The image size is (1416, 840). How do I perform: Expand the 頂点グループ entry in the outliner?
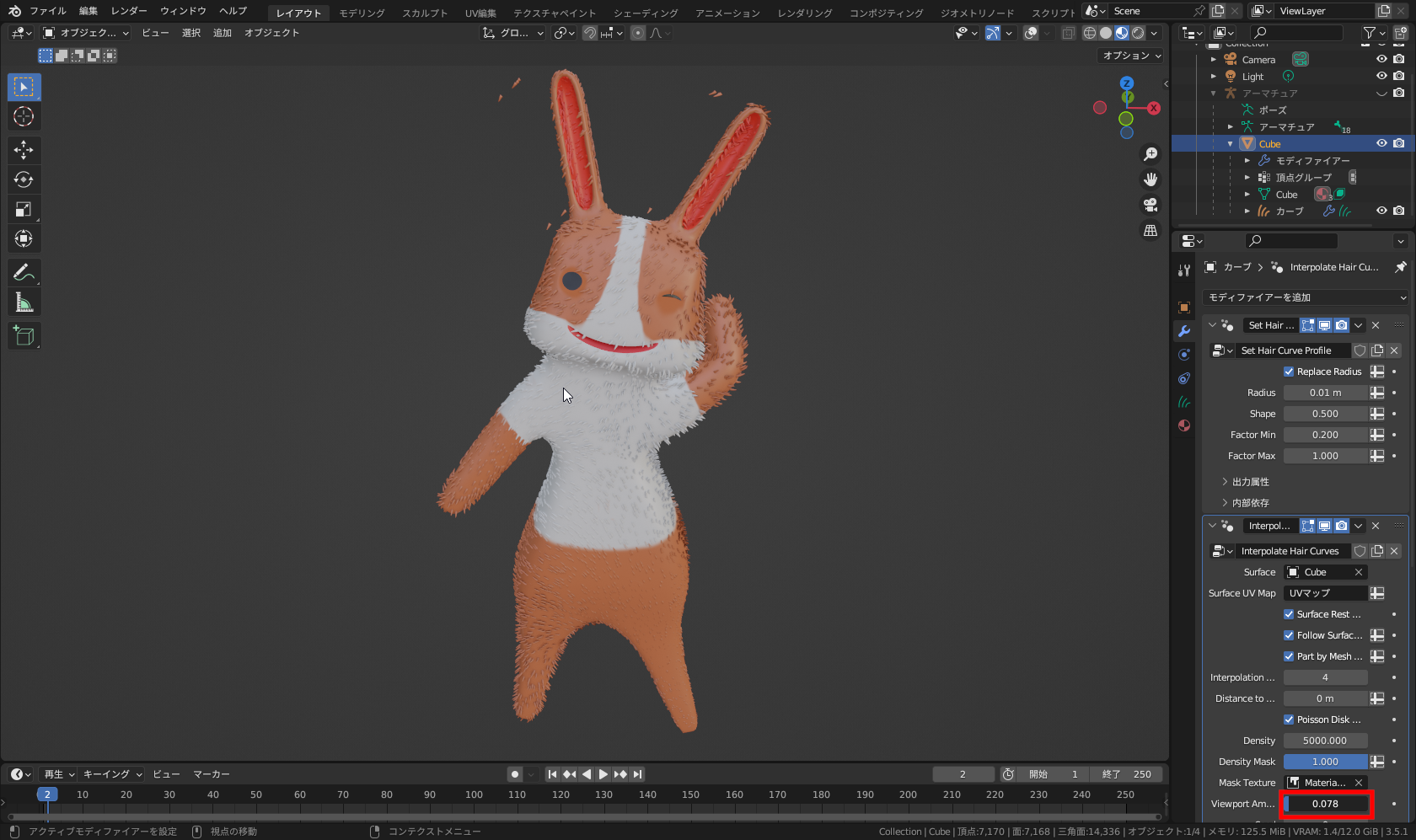pyautogui.click(x=1247, y=177)
